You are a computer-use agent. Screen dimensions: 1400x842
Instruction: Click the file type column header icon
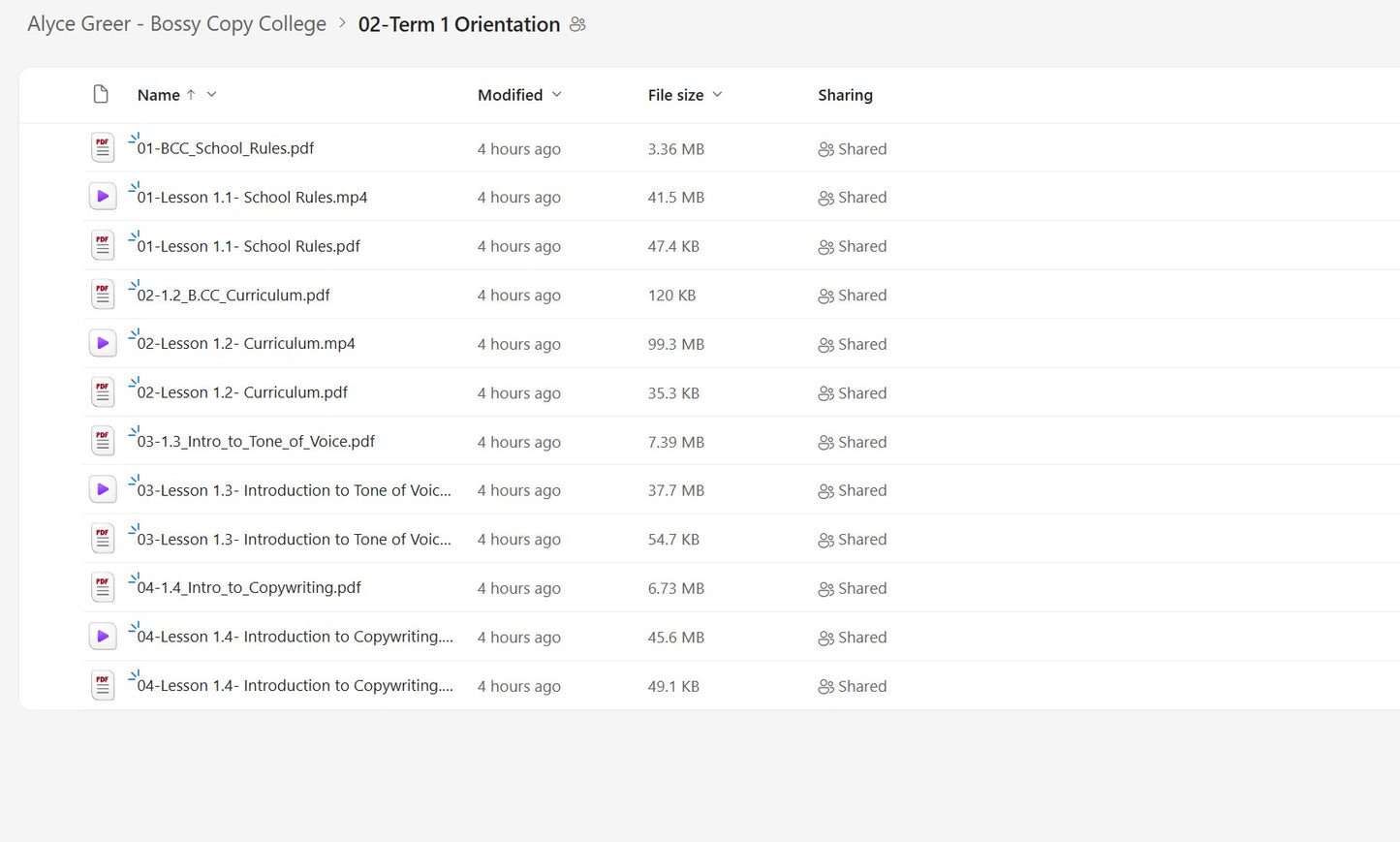[101, 94]
